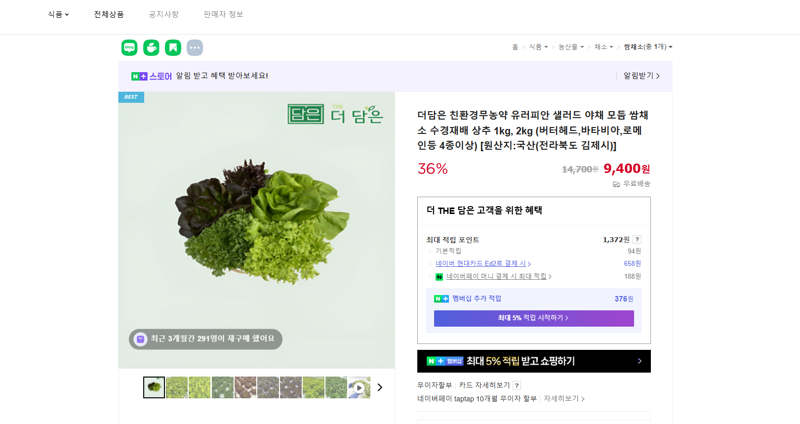Select the fifth thumbnail image
Screen dimensions: 800x424
[245, 387]
